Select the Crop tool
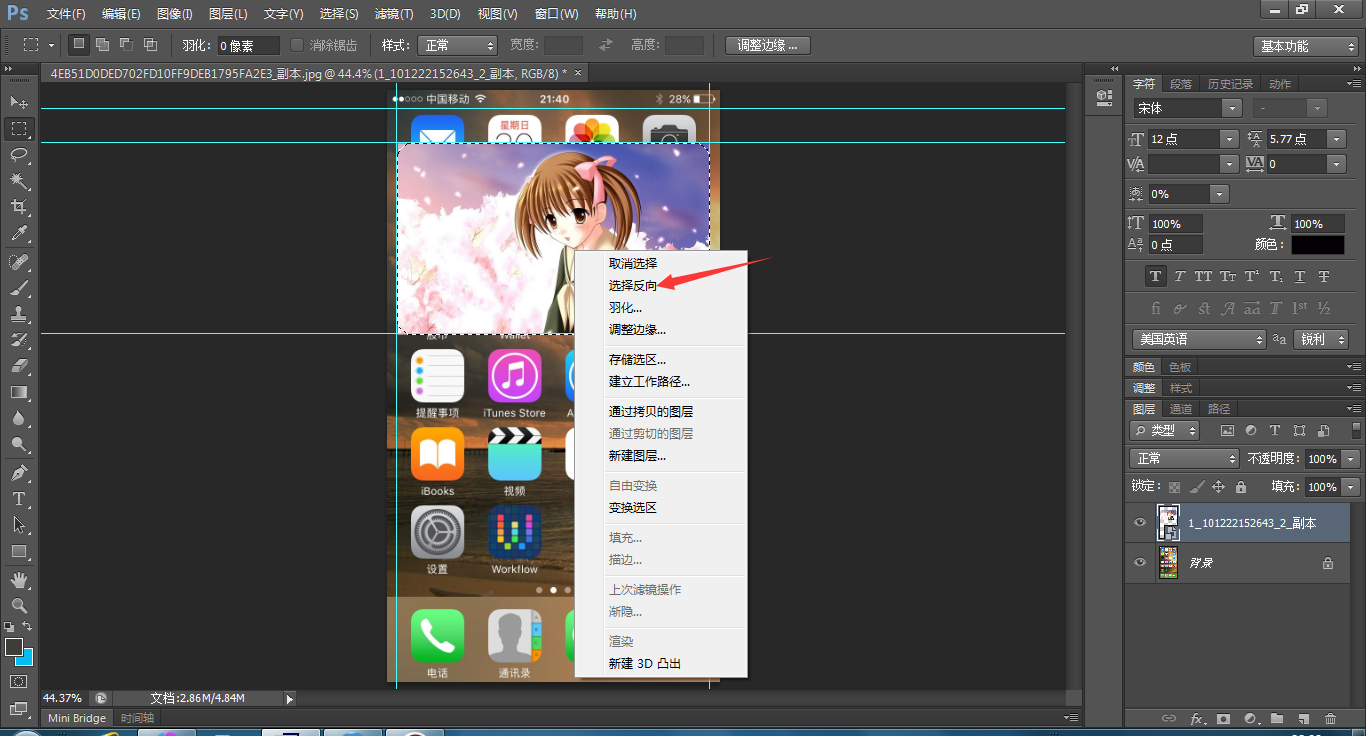Viewport: 1366px width, 736px height. [19, 207]
